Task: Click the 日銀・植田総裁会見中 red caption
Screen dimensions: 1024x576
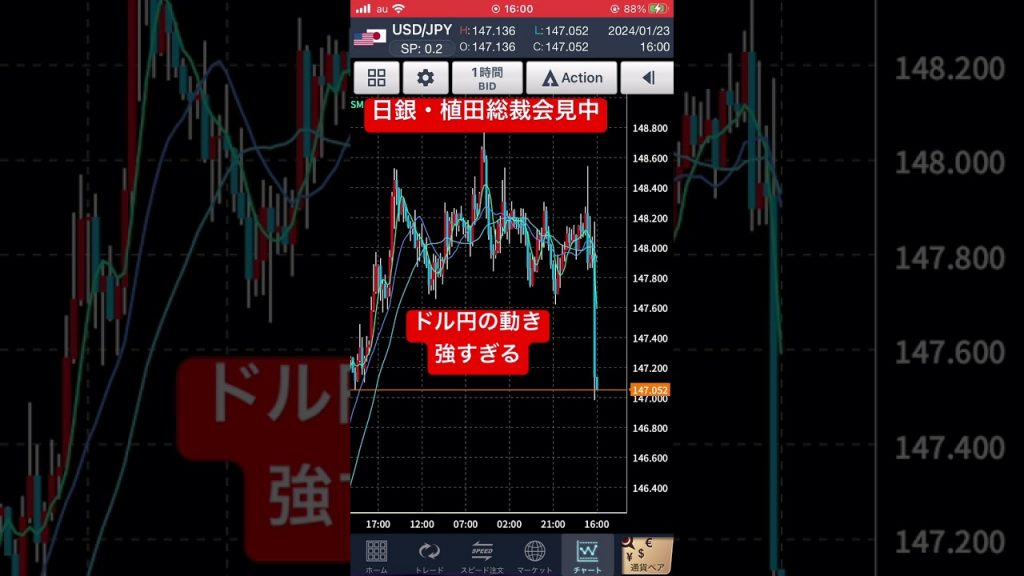Action: (x=484, y=112)
